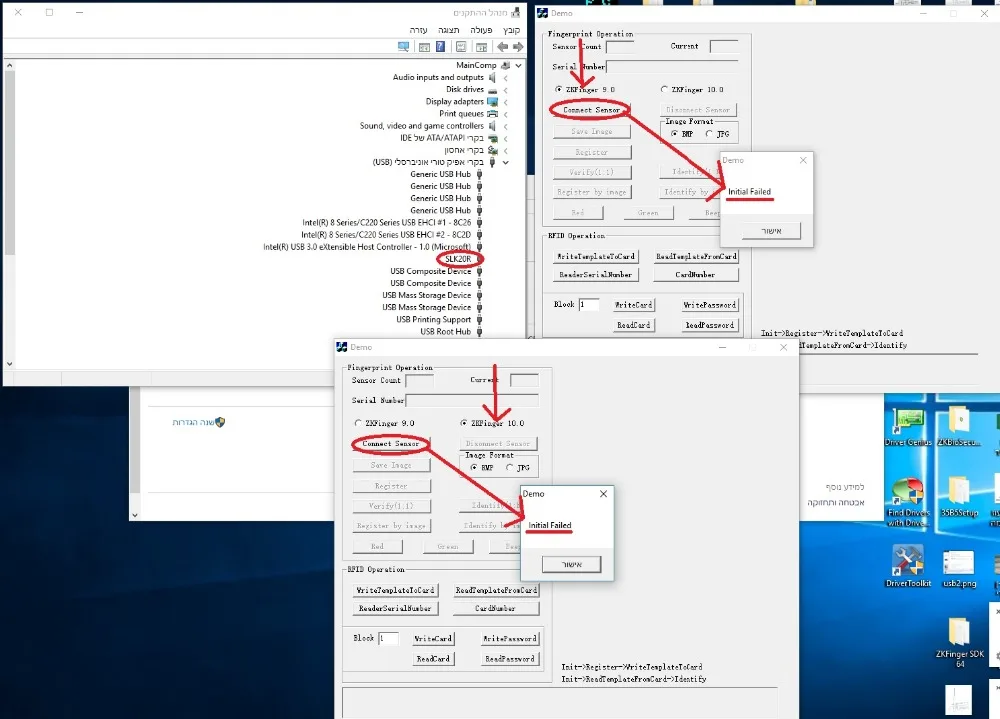Click the app icon in front Demo title bar

tap(342, 347)
